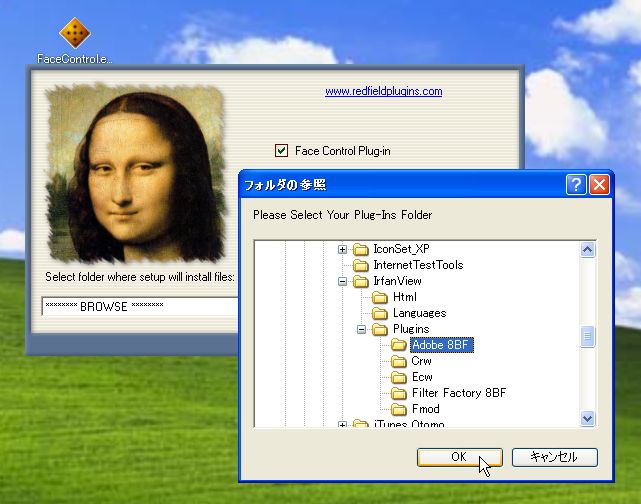
Task: Click the folder tree scroll down arrow
Action: (587, 419)
